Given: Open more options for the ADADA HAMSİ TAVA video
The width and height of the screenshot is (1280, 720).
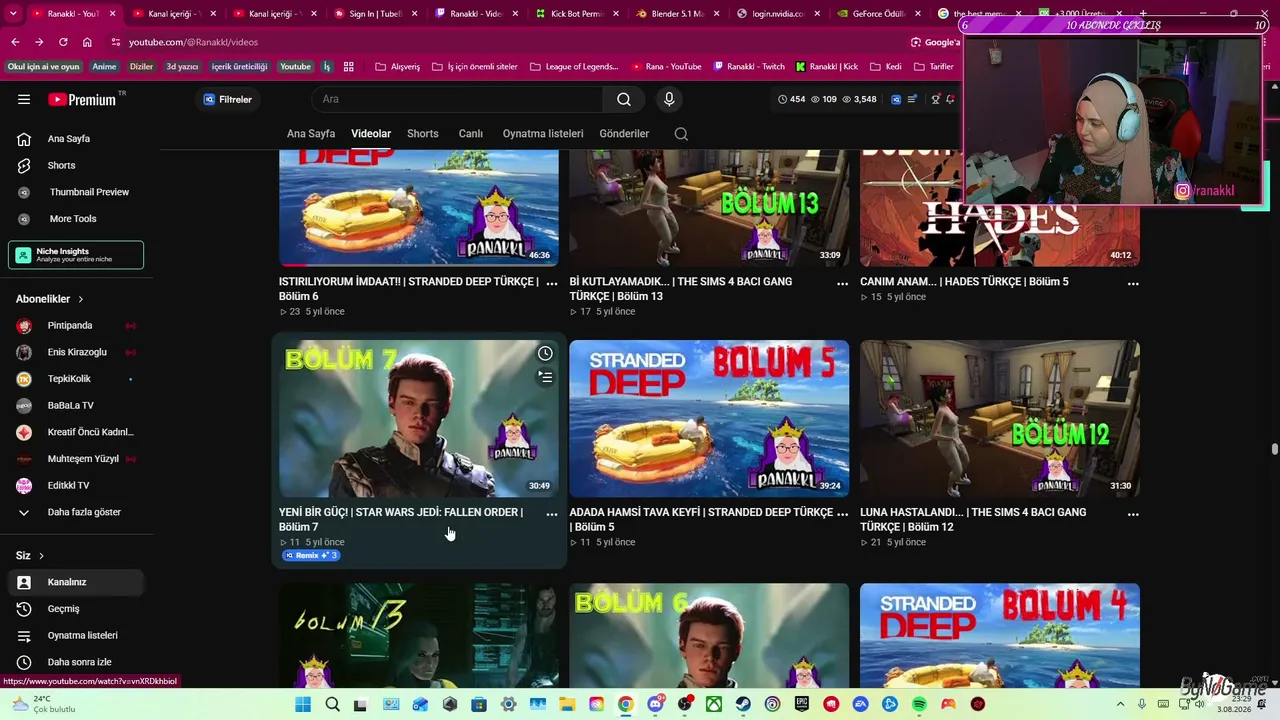Looking at the screenshot, I should (x=842, y=514).
